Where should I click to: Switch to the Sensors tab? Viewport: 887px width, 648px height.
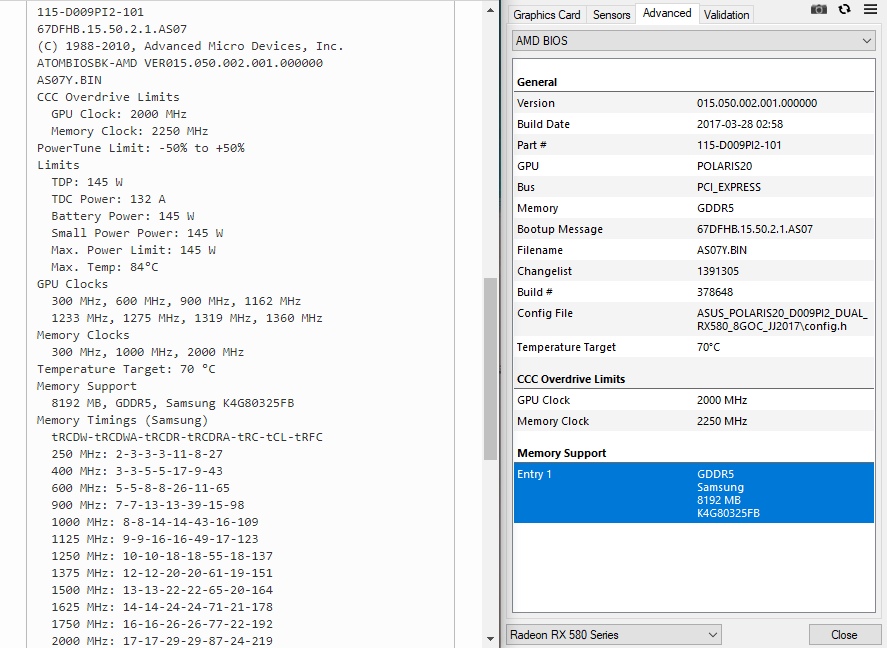pos(611,15)
